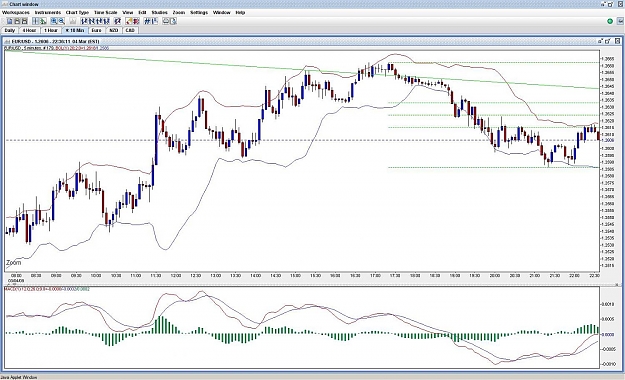Click the hash grid icon in the toolbar
The image size is (625, 380).
coord(147,21)
